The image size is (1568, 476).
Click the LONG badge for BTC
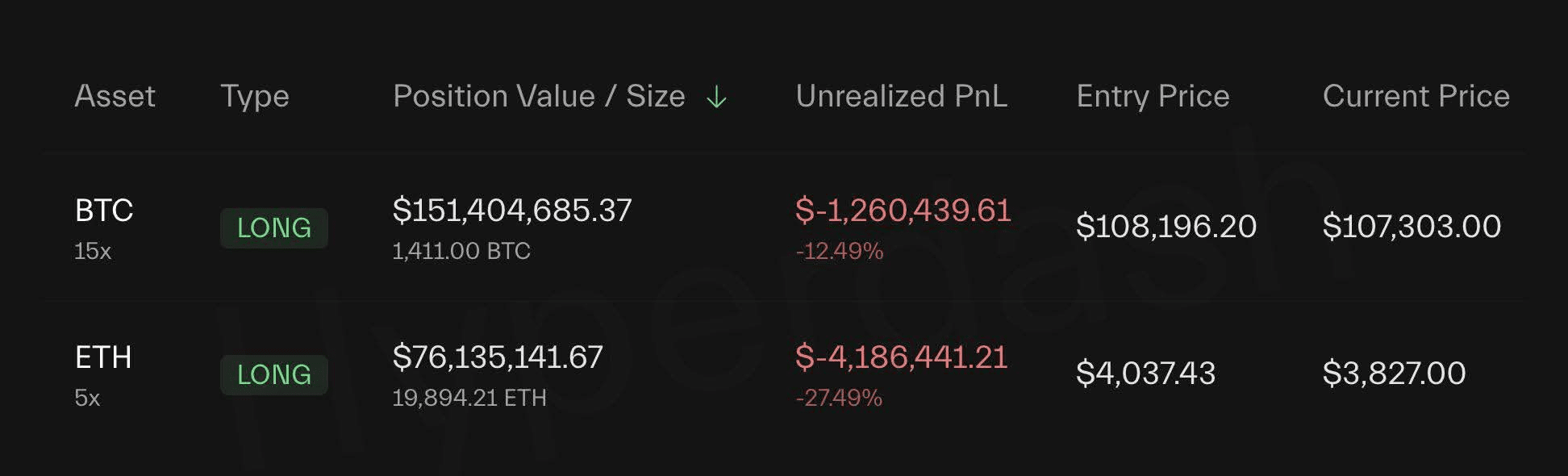(274, 228)
